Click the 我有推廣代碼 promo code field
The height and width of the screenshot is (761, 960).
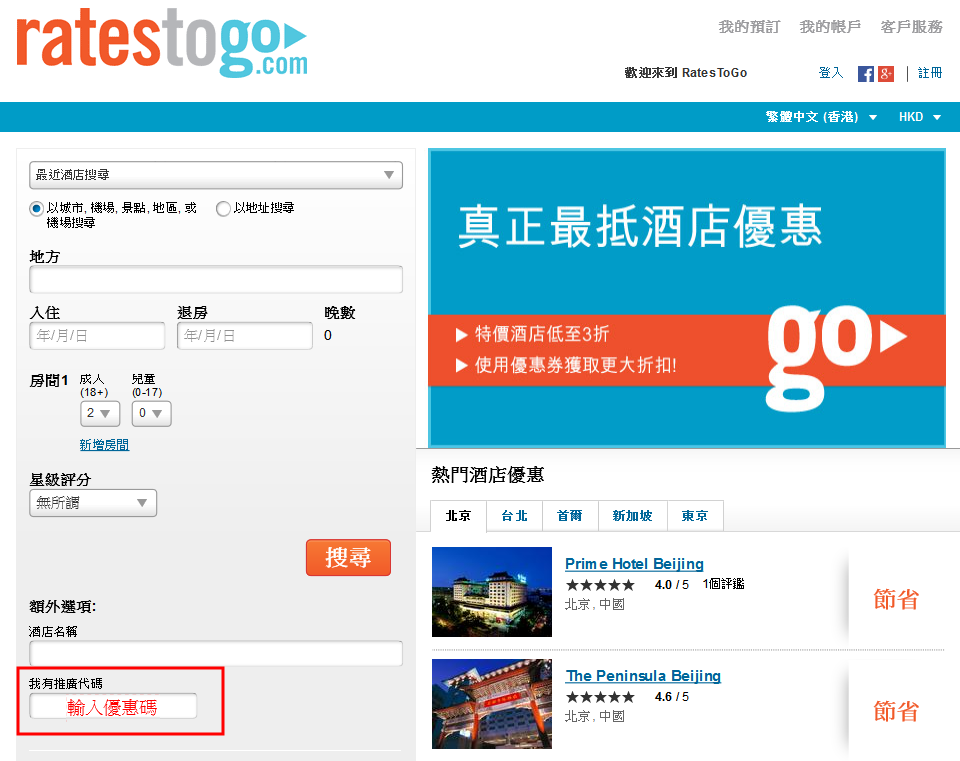tap(113, 706)
